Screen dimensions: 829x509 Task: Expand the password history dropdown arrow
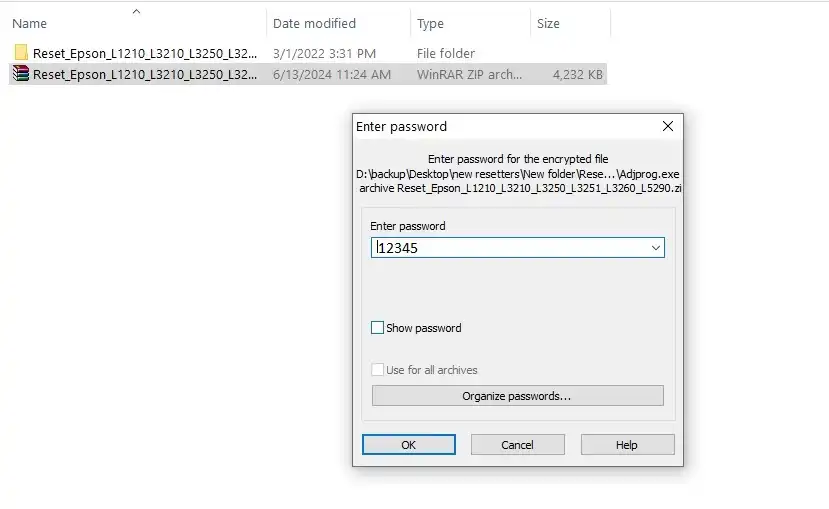pyautogui.click(x=656, y=247)
